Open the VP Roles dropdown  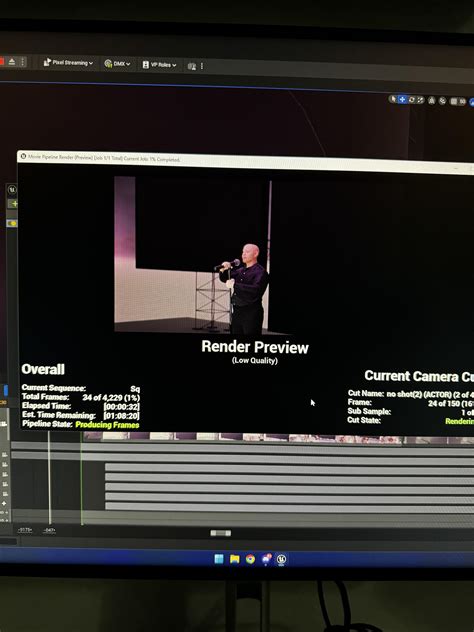[159, 64]
